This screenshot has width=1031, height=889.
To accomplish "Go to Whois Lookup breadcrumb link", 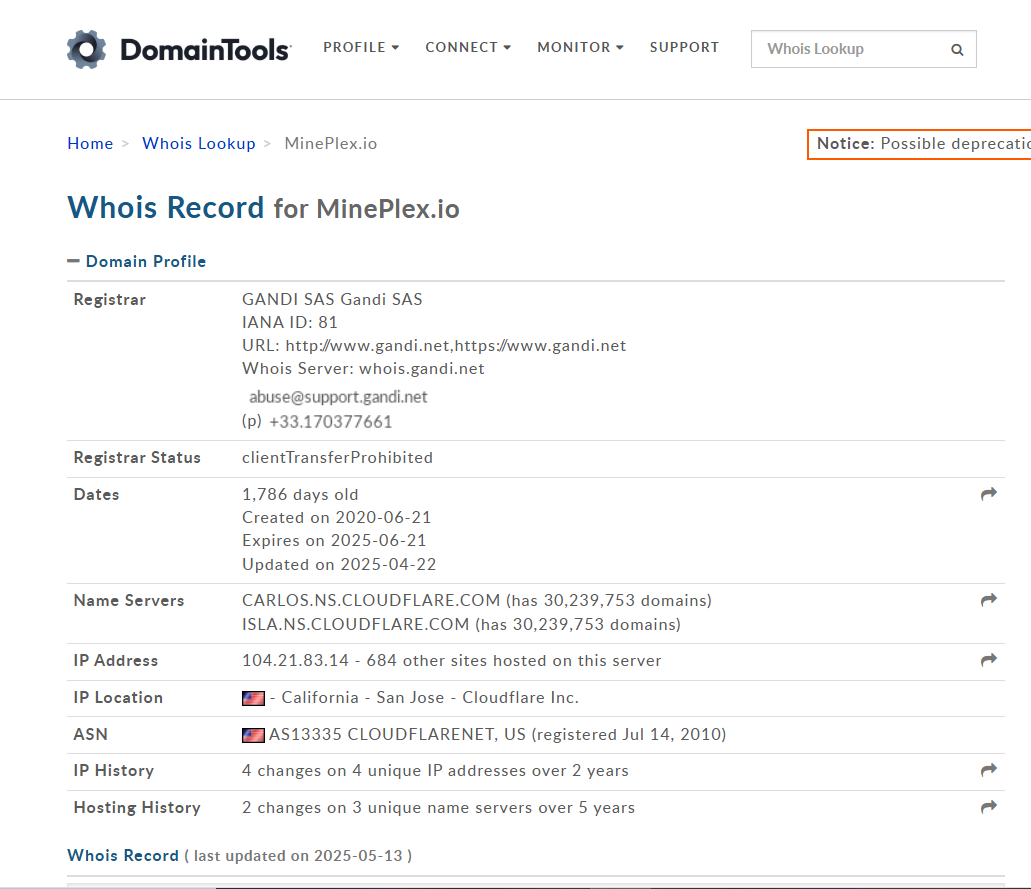I will point(199,143).
